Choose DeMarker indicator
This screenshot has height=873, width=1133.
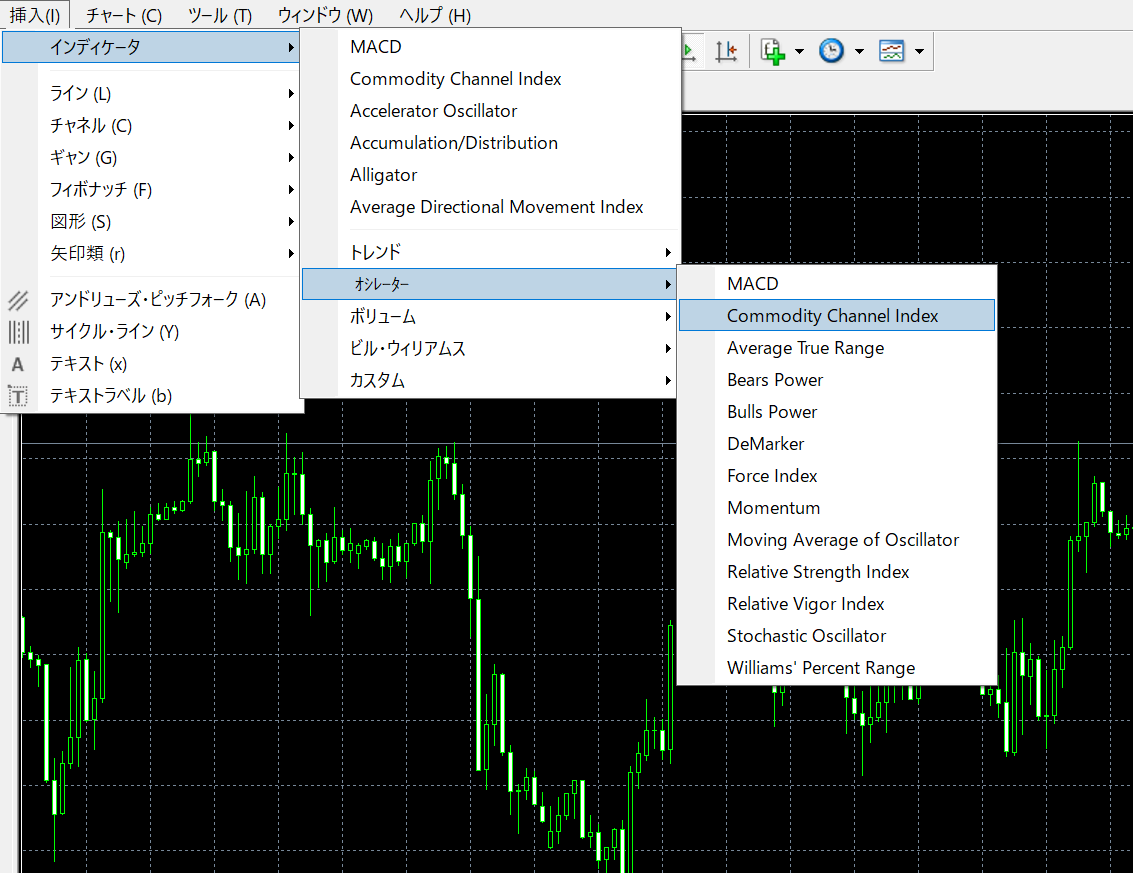tap(837, 444)
